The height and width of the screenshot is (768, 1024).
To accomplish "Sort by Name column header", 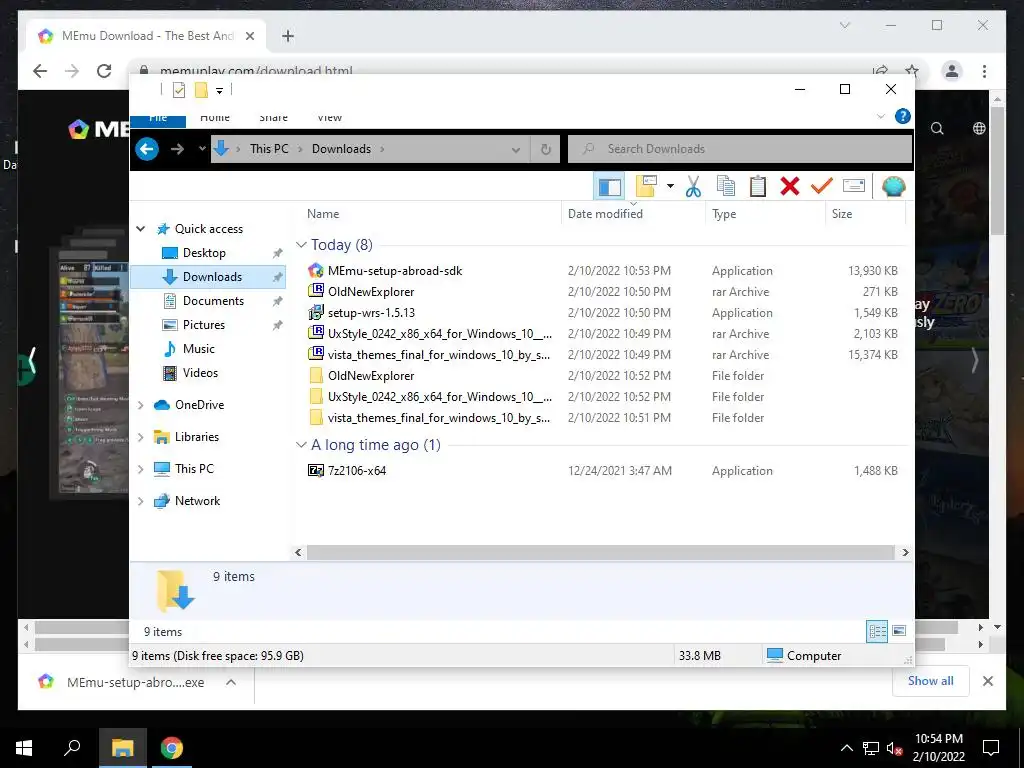I will click(x=430, y=214).
